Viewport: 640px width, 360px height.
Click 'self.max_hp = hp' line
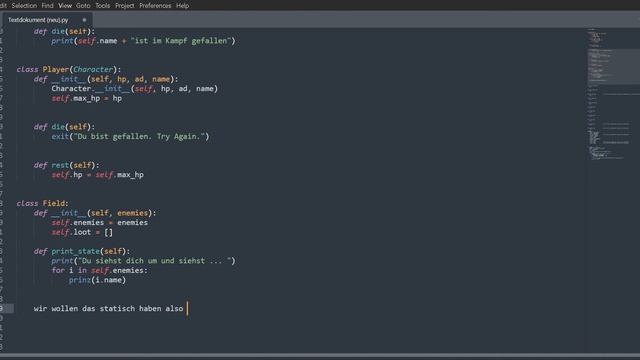(87, 98)
